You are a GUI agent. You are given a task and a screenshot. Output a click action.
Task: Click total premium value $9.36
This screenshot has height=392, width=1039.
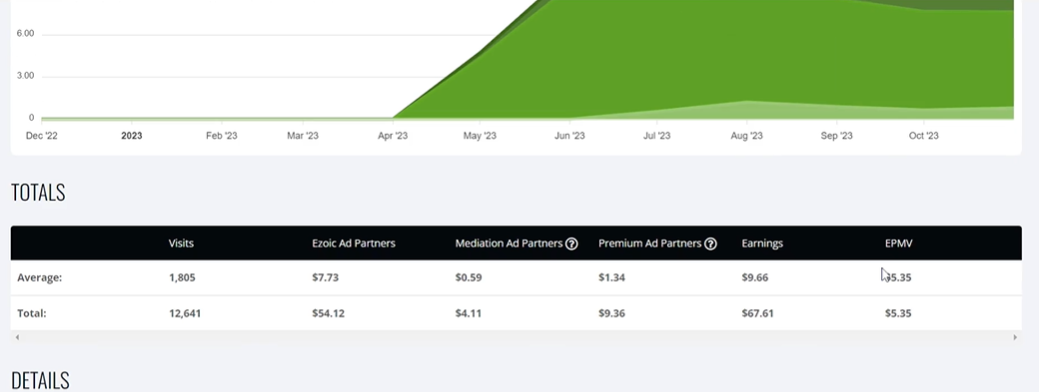click(x=612, y=313)
